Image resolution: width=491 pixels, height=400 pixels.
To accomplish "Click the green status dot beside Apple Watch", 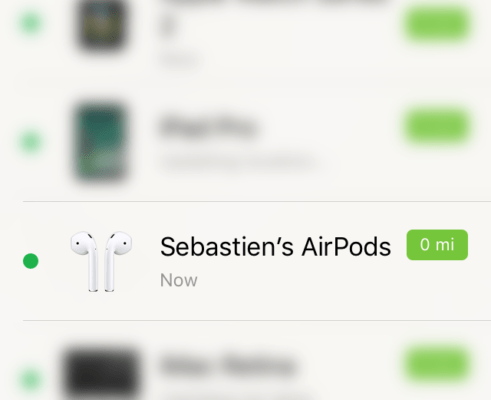I will (31, 23).
